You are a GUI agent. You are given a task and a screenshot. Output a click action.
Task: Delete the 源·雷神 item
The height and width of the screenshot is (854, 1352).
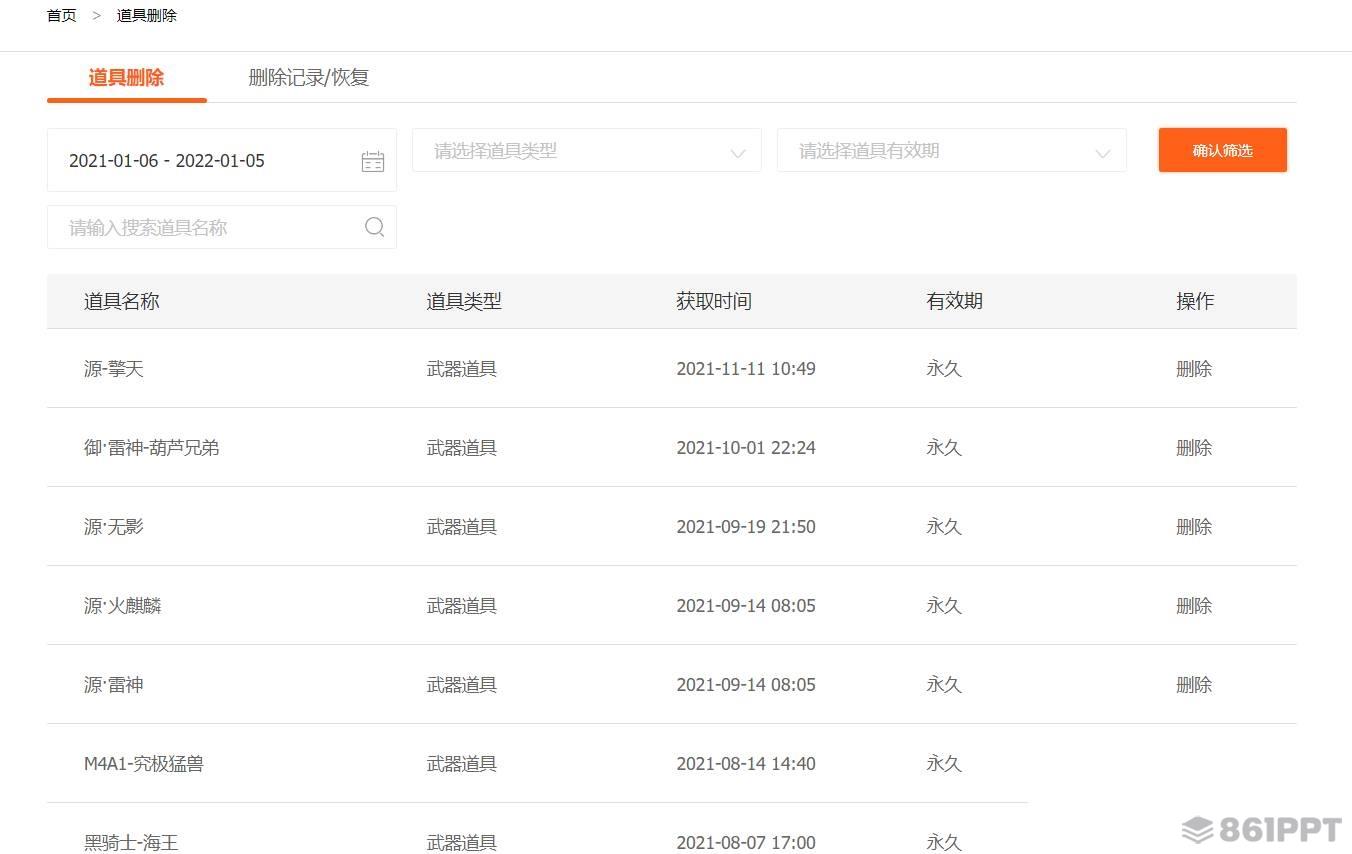click(1194, 685)
